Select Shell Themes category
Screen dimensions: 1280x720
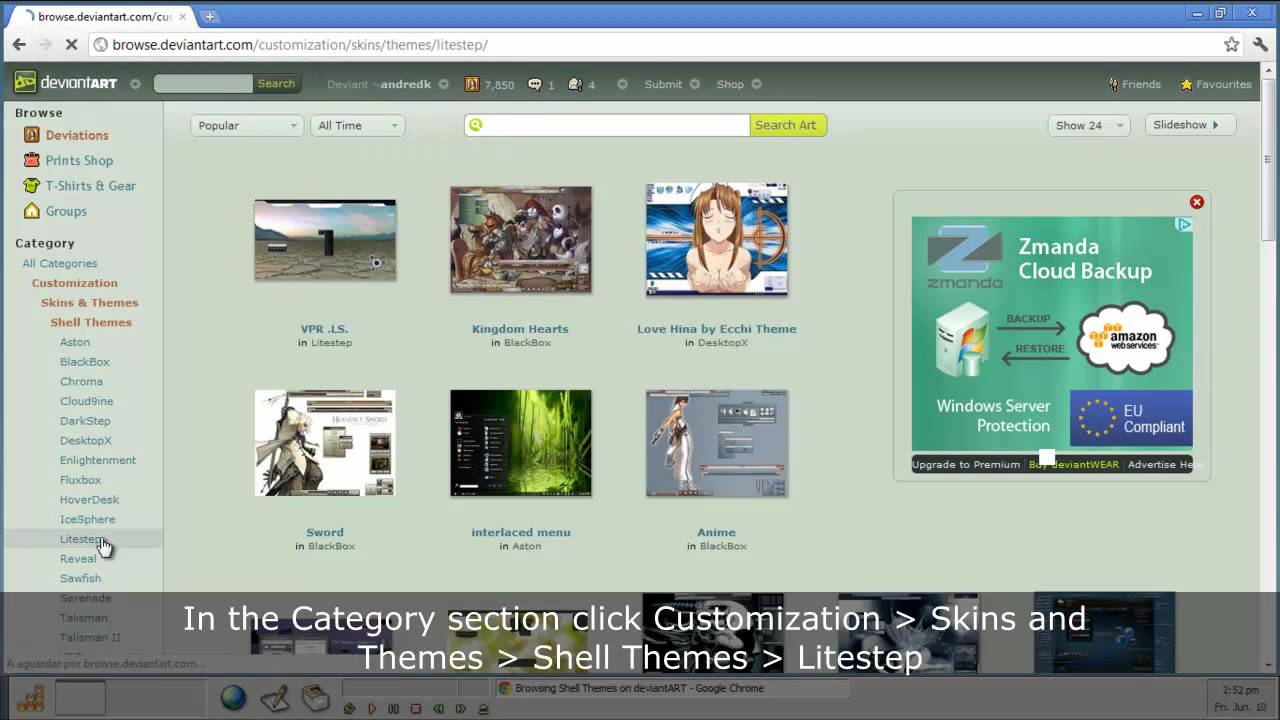click(x=91, y=322)
